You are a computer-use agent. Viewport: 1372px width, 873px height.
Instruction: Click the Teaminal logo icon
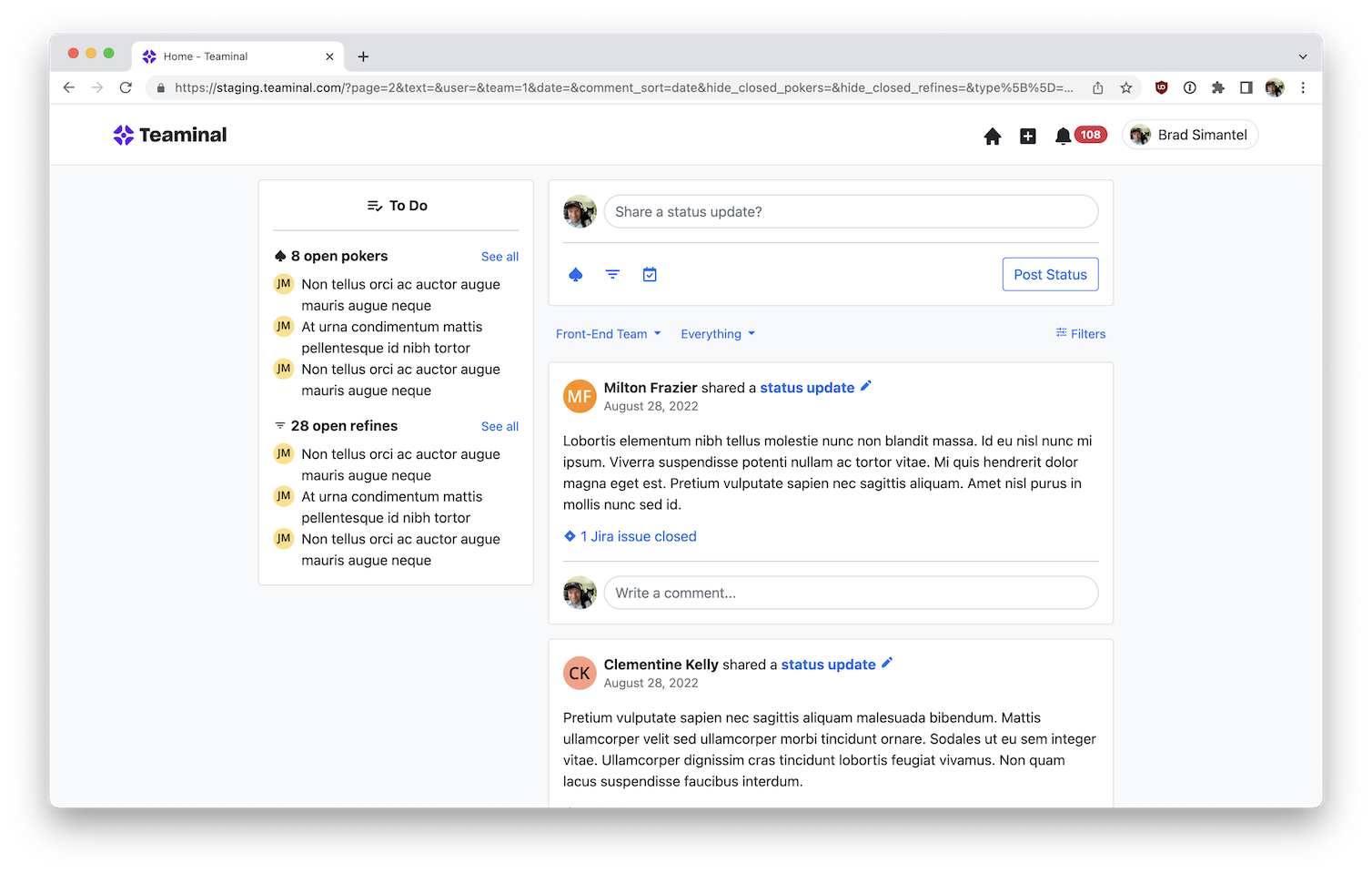point(124,134)
